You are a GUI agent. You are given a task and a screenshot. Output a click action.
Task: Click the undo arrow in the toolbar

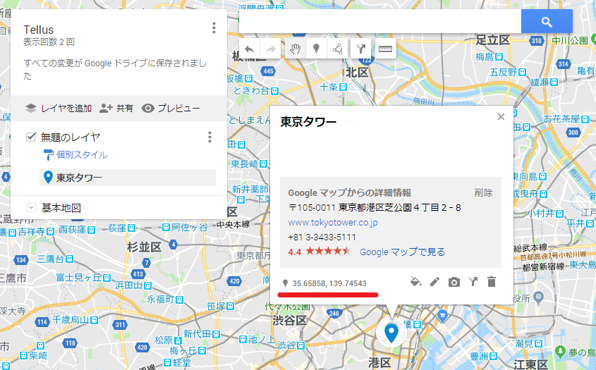249,49
